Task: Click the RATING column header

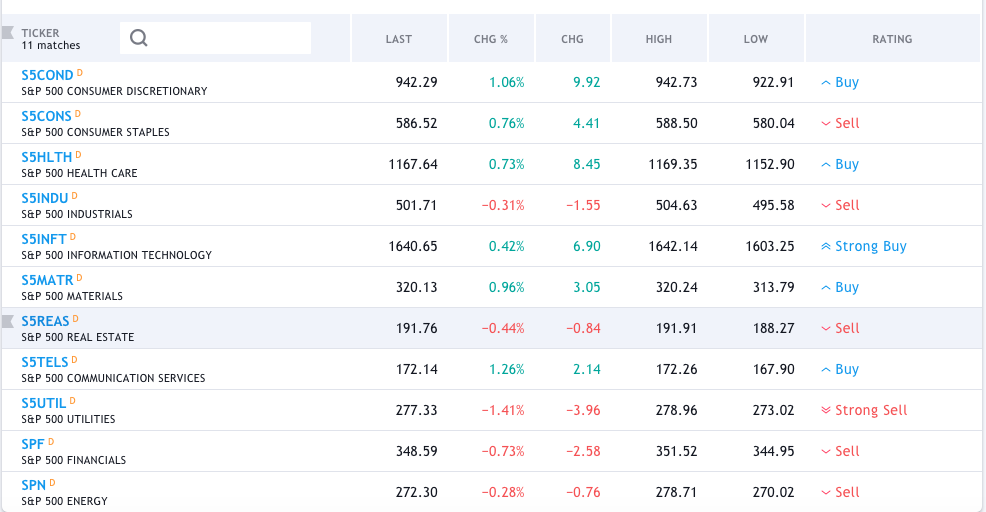Action: click(892, 39)
